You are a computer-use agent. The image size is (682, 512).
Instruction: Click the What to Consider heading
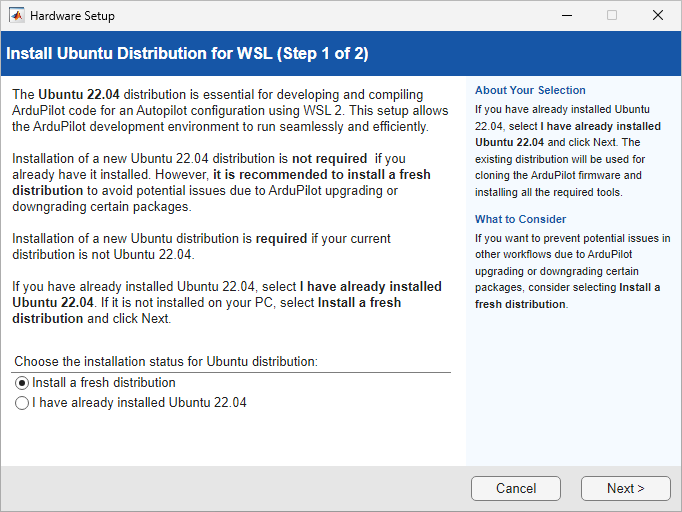point(520,219)
